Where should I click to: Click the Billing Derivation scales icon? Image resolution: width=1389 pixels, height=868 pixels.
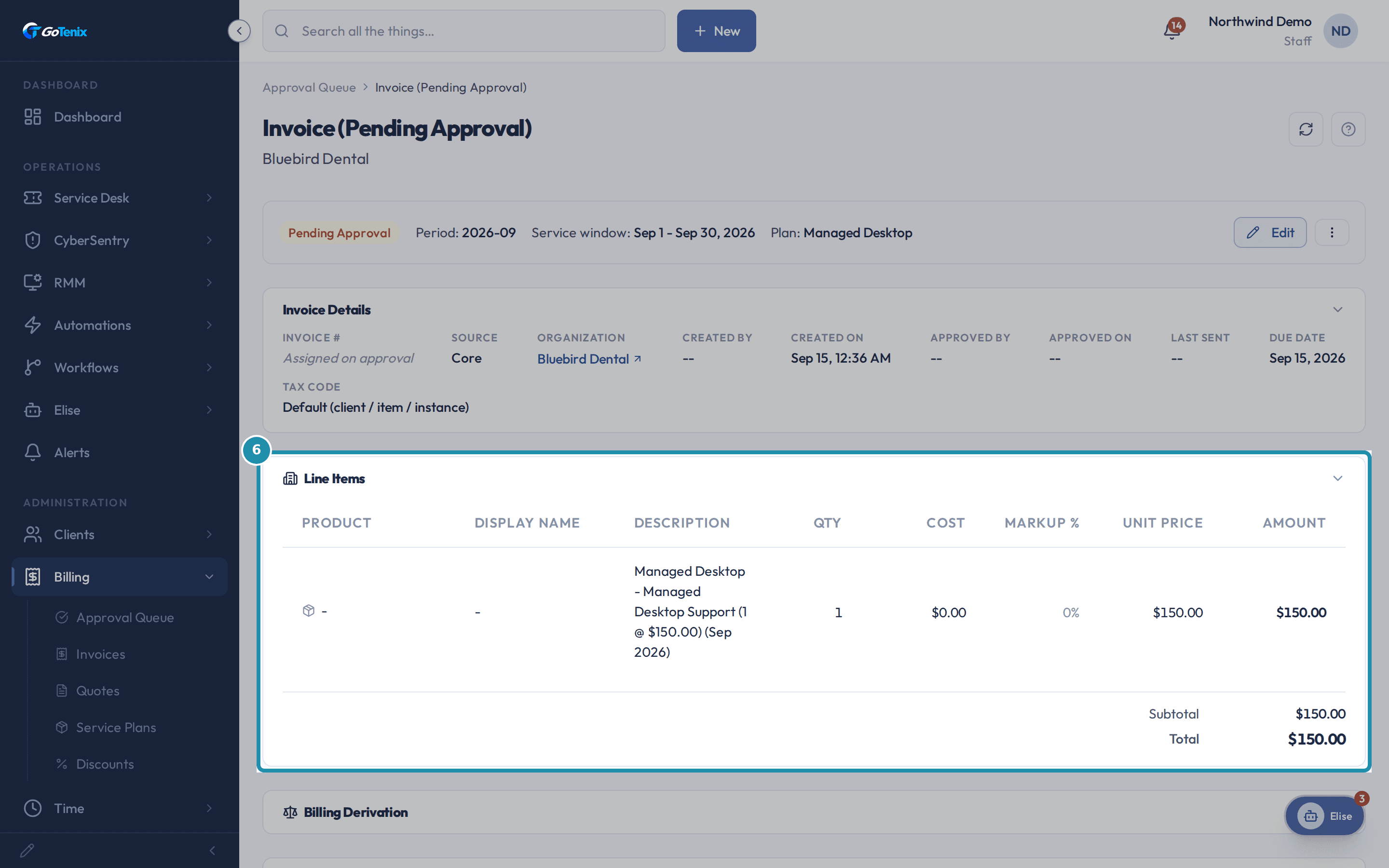click(x=290, y=813)
